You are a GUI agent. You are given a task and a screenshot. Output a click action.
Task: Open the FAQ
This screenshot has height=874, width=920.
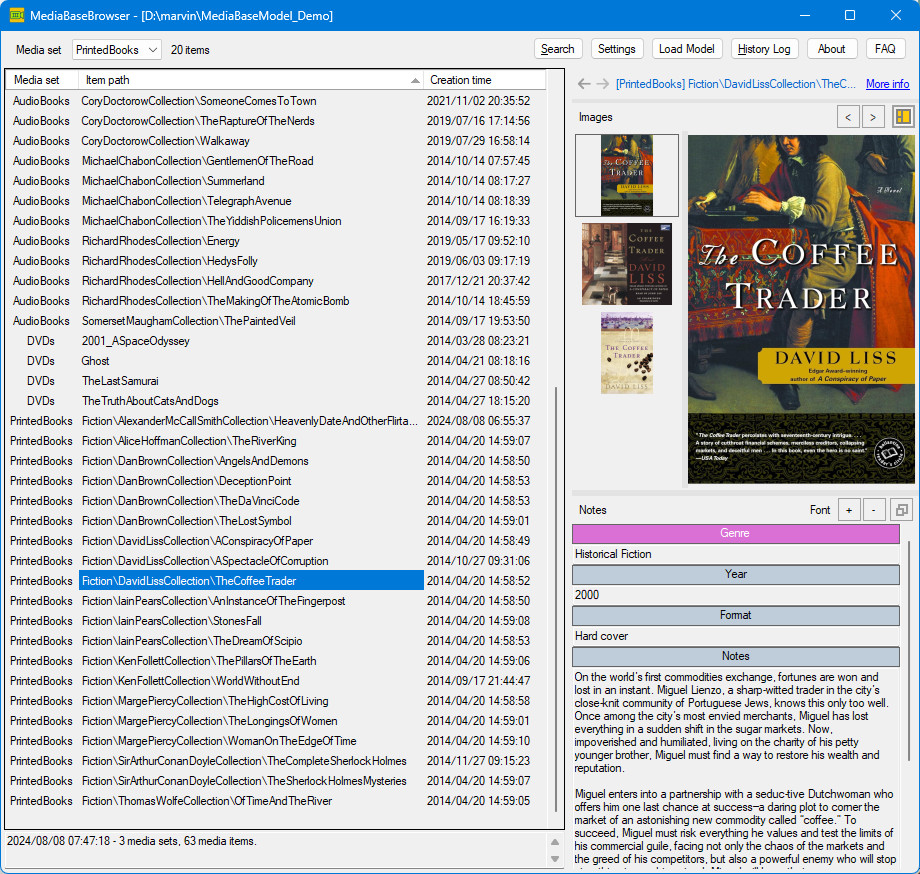tap(885, 49)
